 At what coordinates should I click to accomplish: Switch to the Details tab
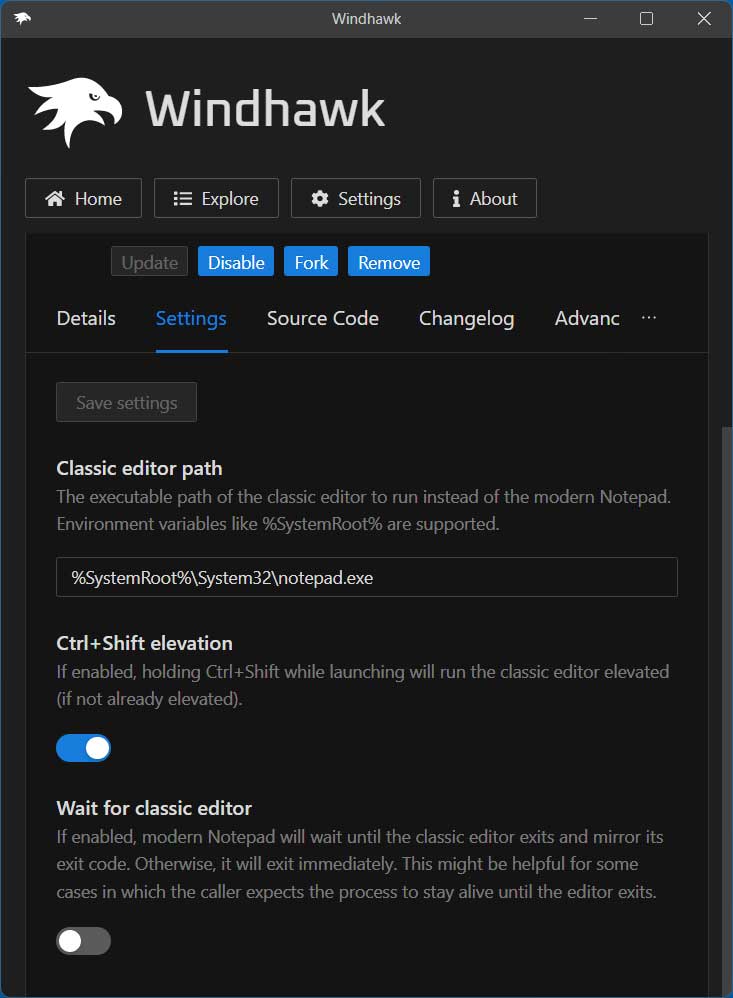86,318
